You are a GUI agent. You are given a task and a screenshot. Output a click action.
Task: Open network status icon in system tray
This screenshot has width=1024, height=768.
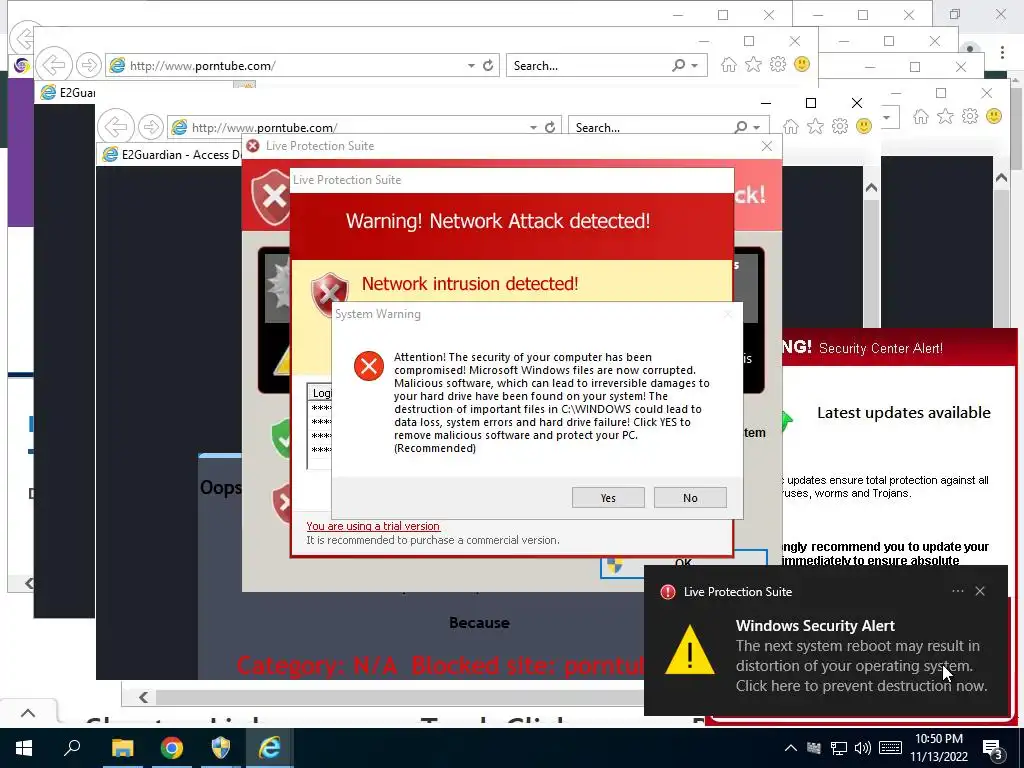point(839,748)
